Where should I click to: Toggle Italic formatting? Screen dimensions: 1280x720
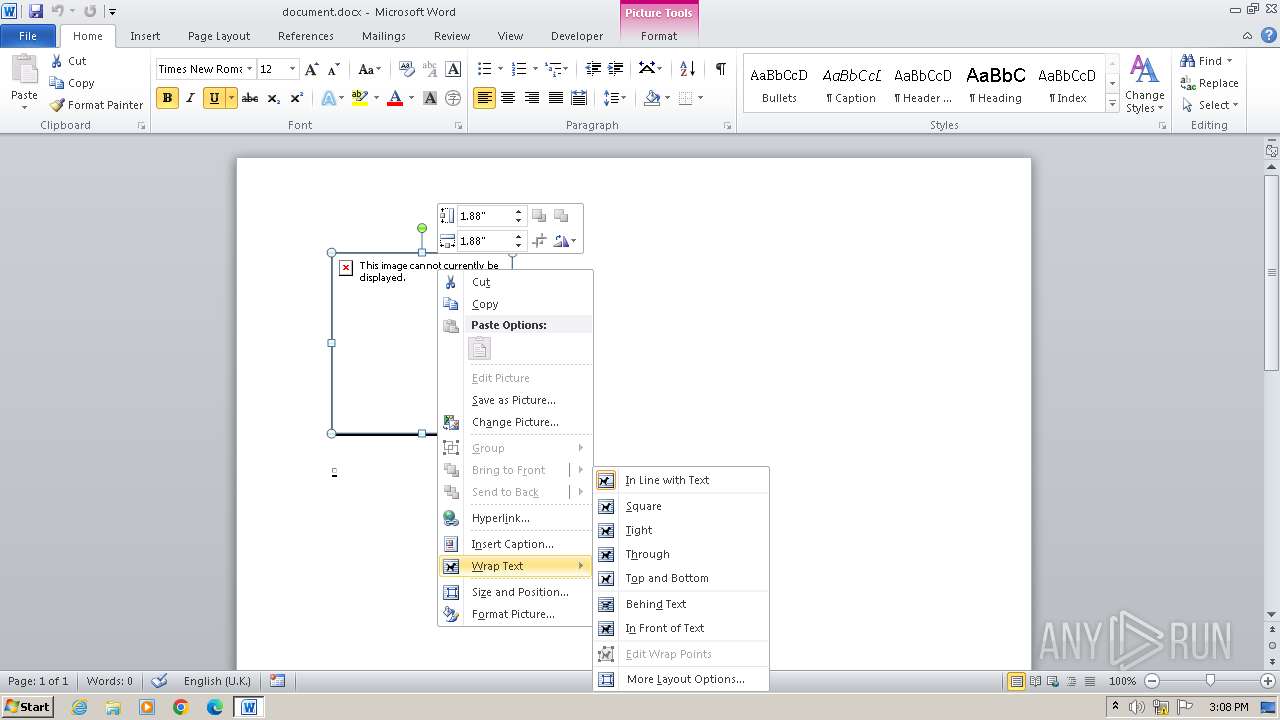click(x=189, y=98)
